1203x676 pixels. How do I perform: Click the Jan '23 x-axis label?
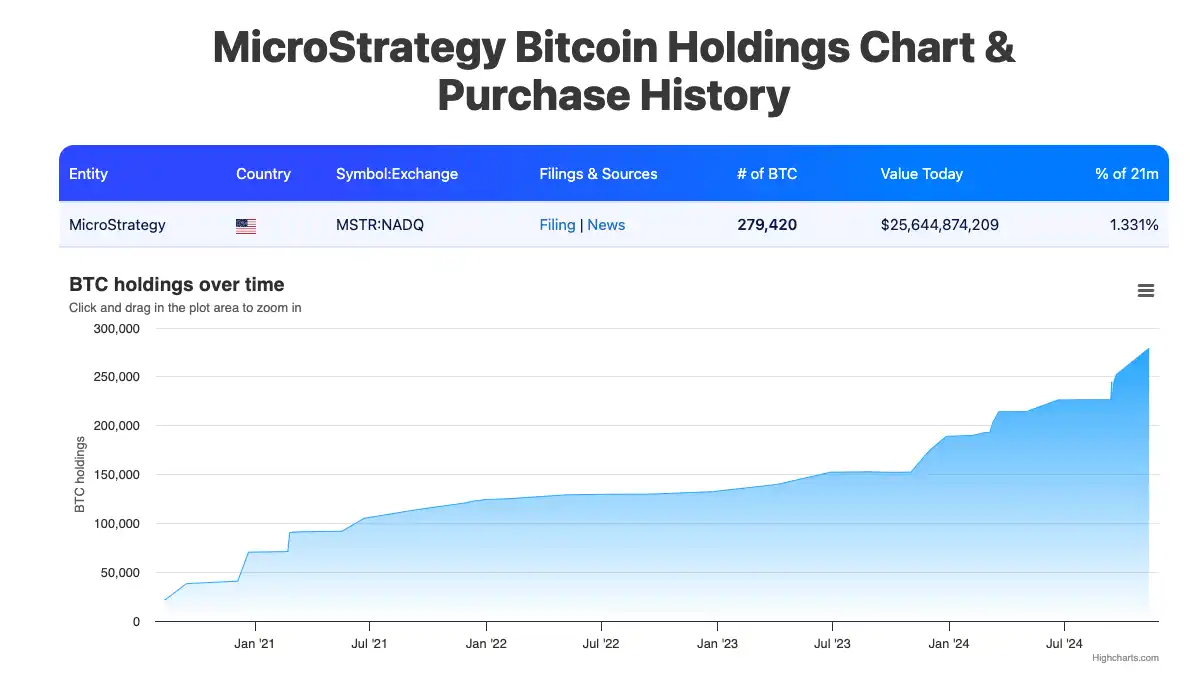(x=717, y=644)
